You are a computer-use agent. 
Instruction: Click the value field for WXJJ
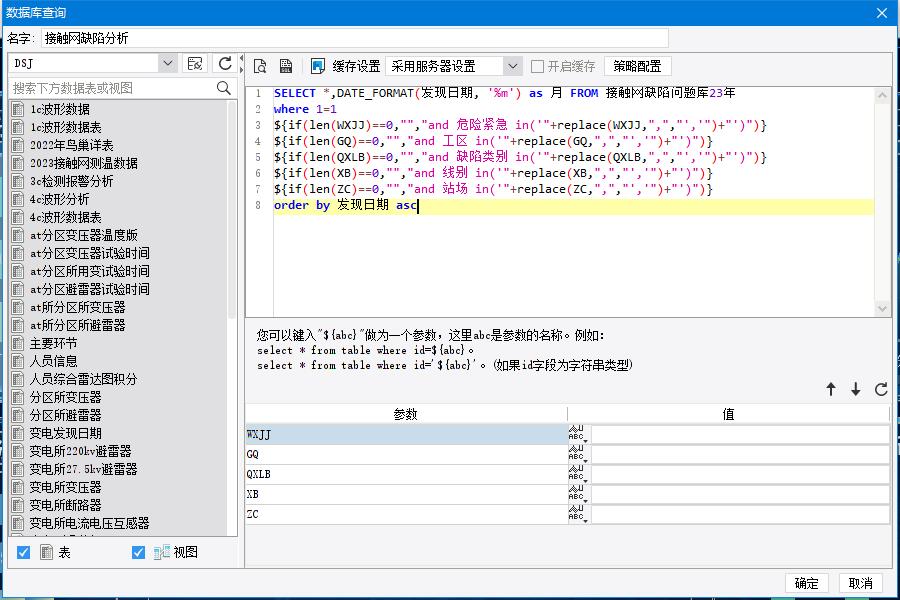[x=740, y=434]
